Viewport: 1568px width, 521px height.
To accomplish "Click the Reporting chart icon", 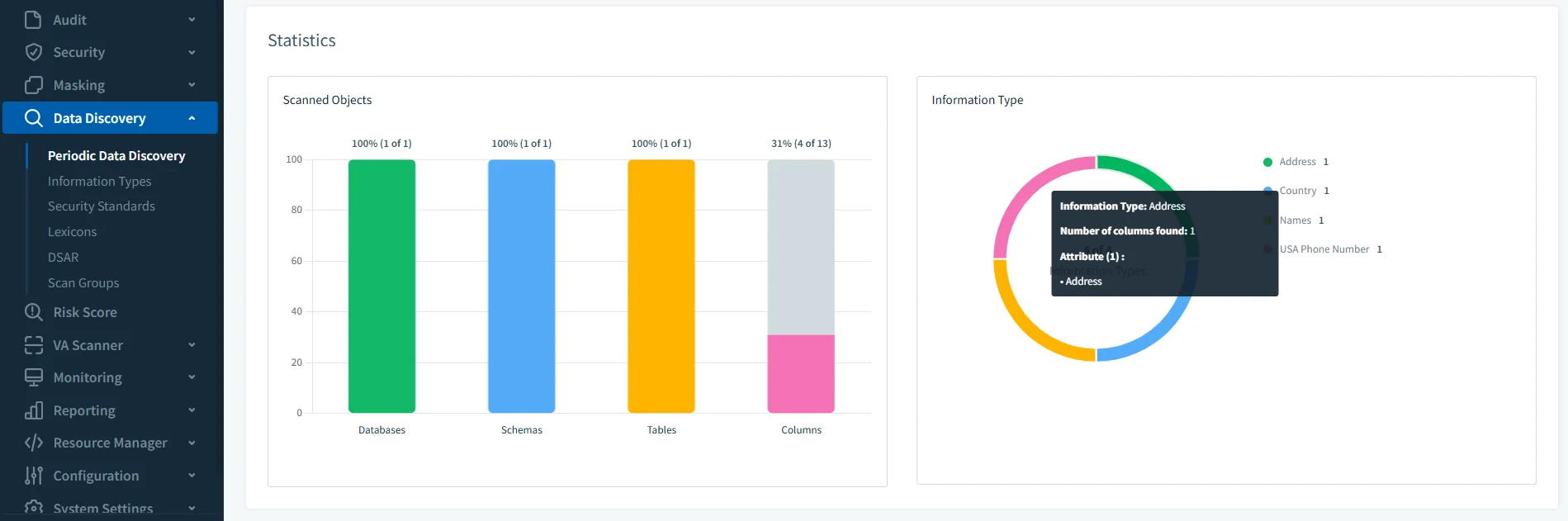I will pos(33,410).
